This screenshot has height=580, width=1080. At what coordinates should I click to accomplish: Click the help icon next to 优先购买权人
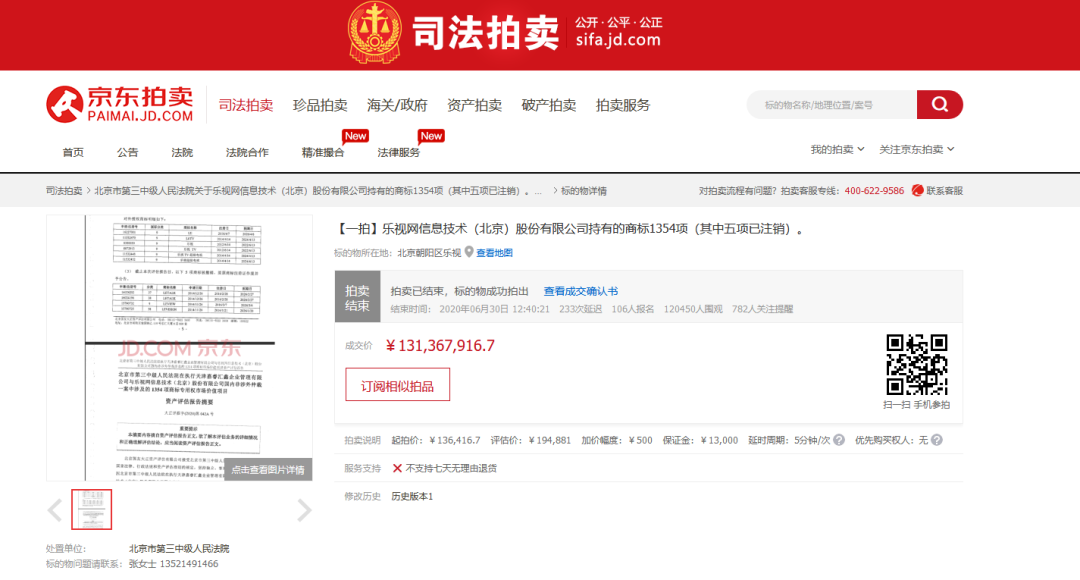pyautogui.click(x=937, y=440)
